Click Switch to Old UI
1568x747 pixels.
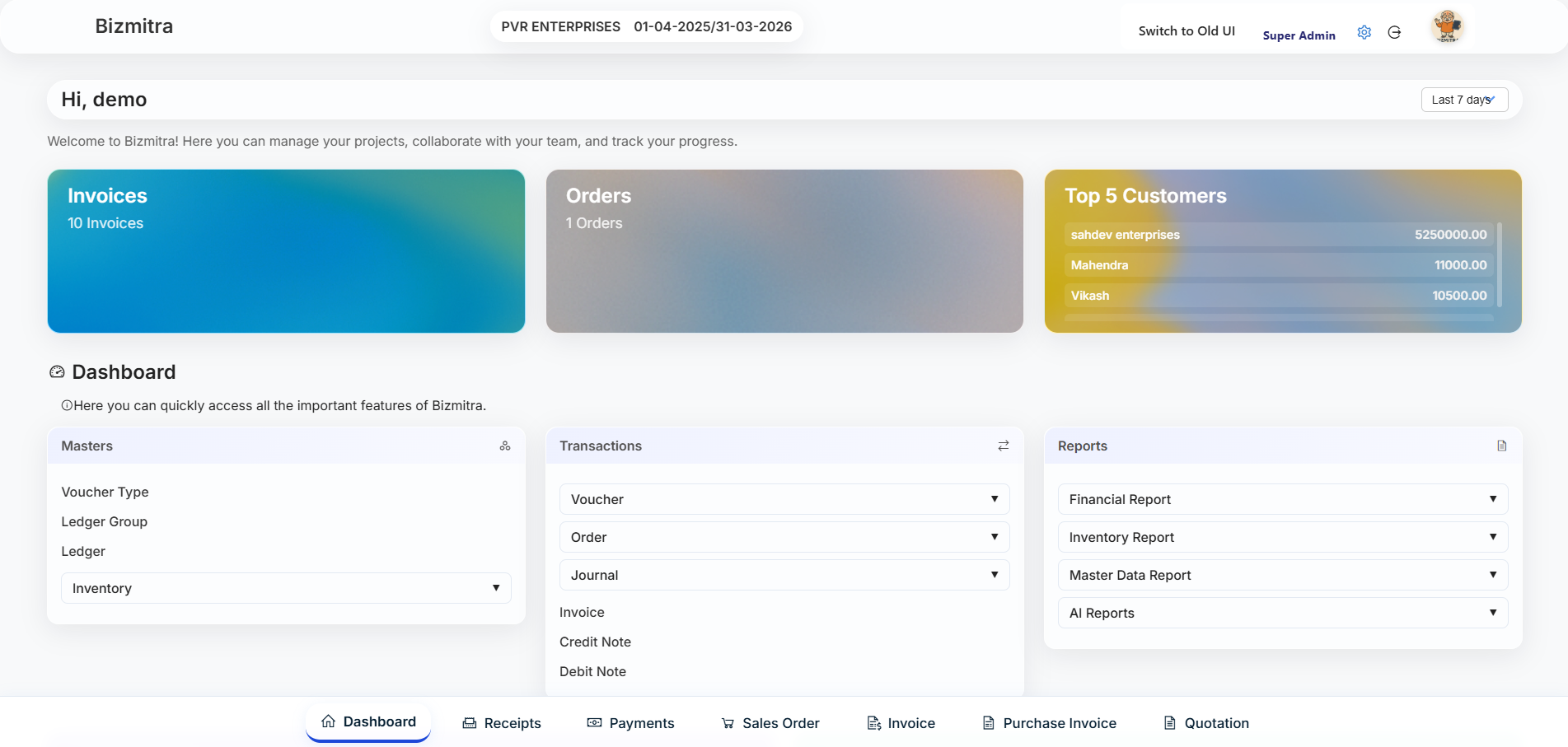tap(1187, 30)
